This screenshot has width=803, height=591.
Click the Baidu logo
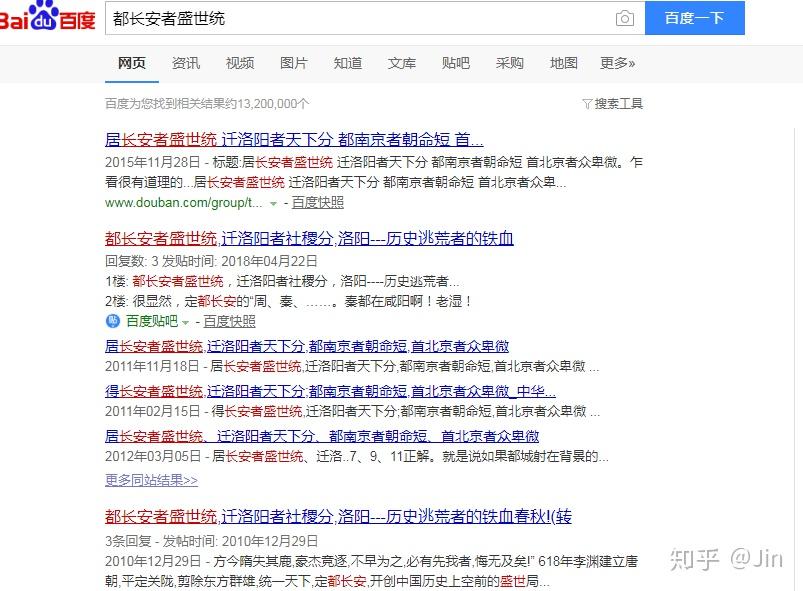click(47, 16)
